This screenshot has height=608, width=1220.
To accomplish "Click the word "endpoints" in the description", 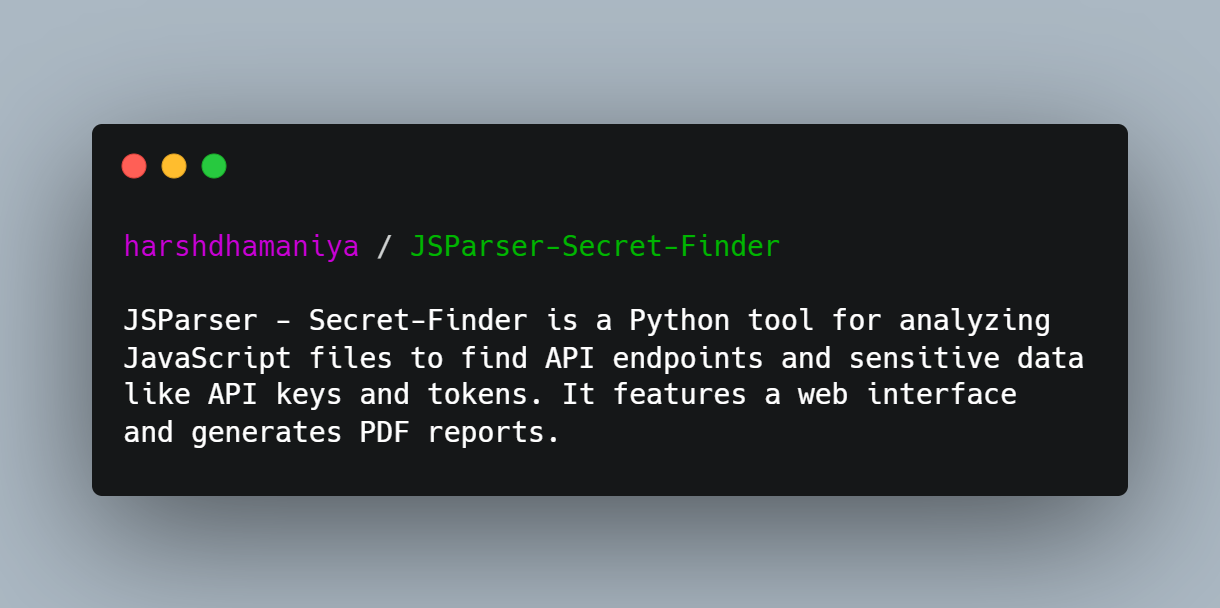I will coord(688,358).
